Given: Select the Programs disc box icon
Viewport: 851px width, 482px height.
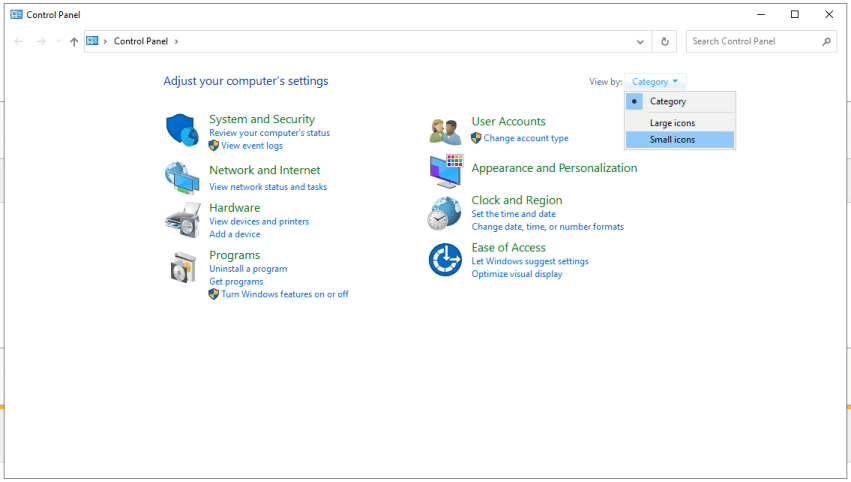Looking at the screenshot, I should [x=182, y=267].
